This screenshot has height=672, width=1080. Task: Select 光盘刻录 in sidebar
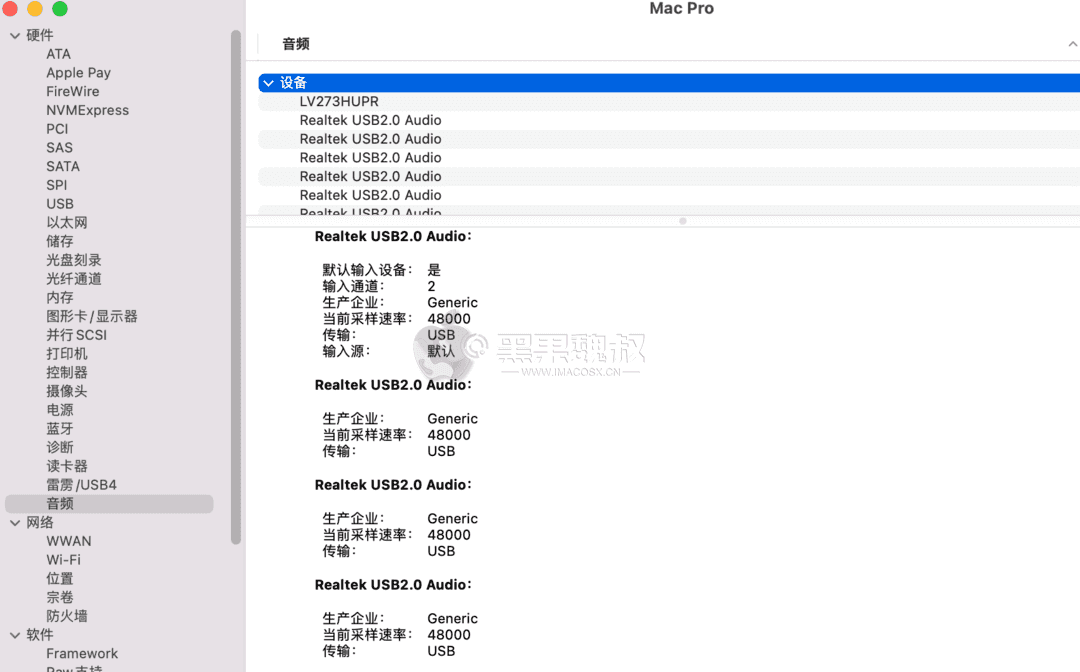coord(74,260)
